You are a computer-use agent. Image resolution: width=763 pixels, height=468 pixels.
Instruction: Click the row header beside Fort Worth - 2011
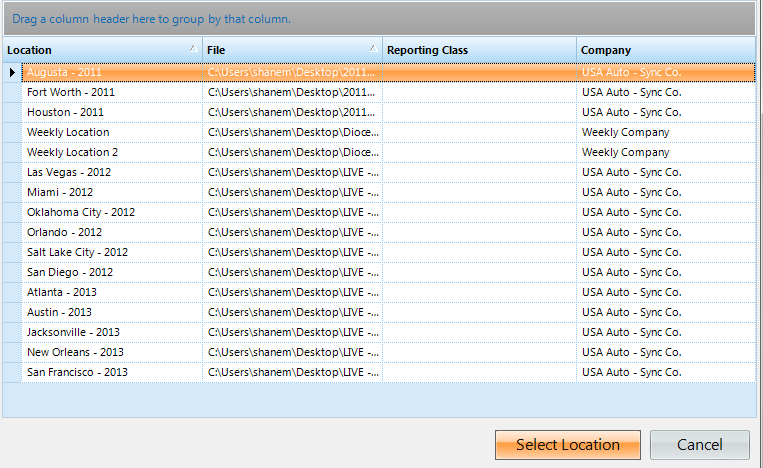(12, 92)
